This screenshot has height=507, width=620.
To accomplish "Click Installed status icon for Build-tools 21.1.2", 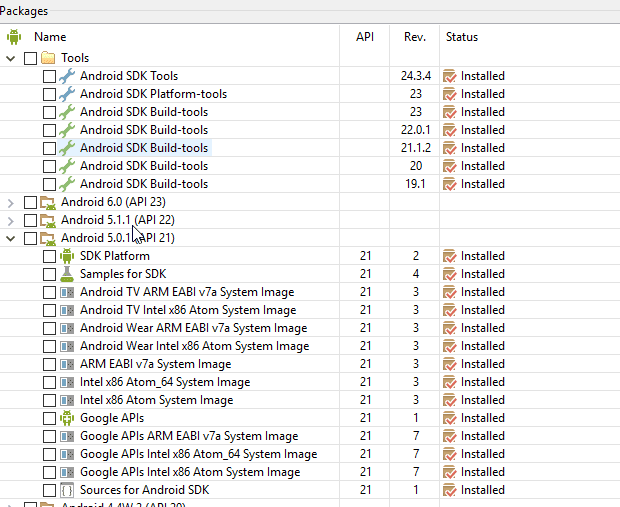I will (x=450, y=148).
